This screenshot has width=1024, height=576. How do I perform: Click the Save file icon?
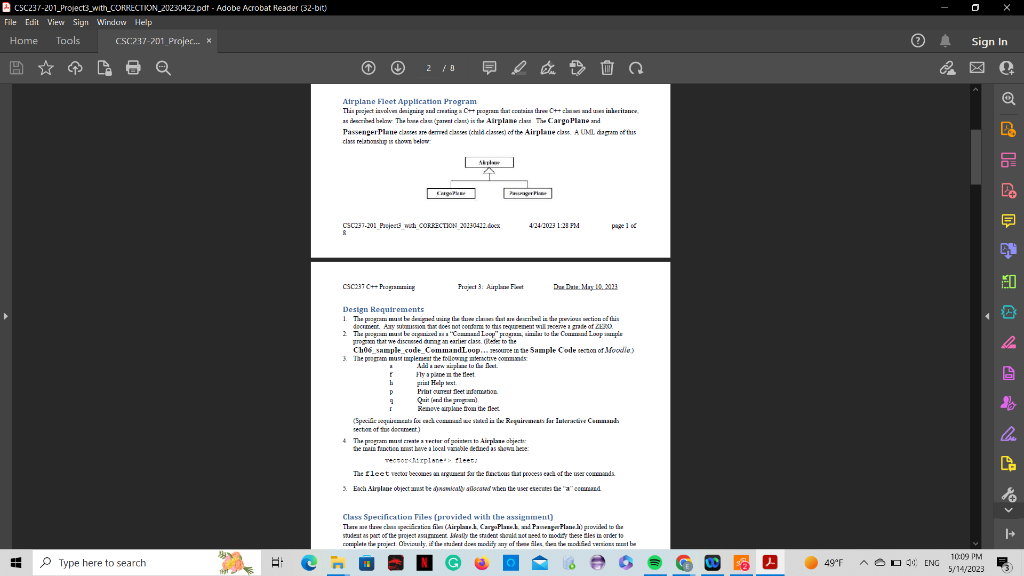point(16,68)
